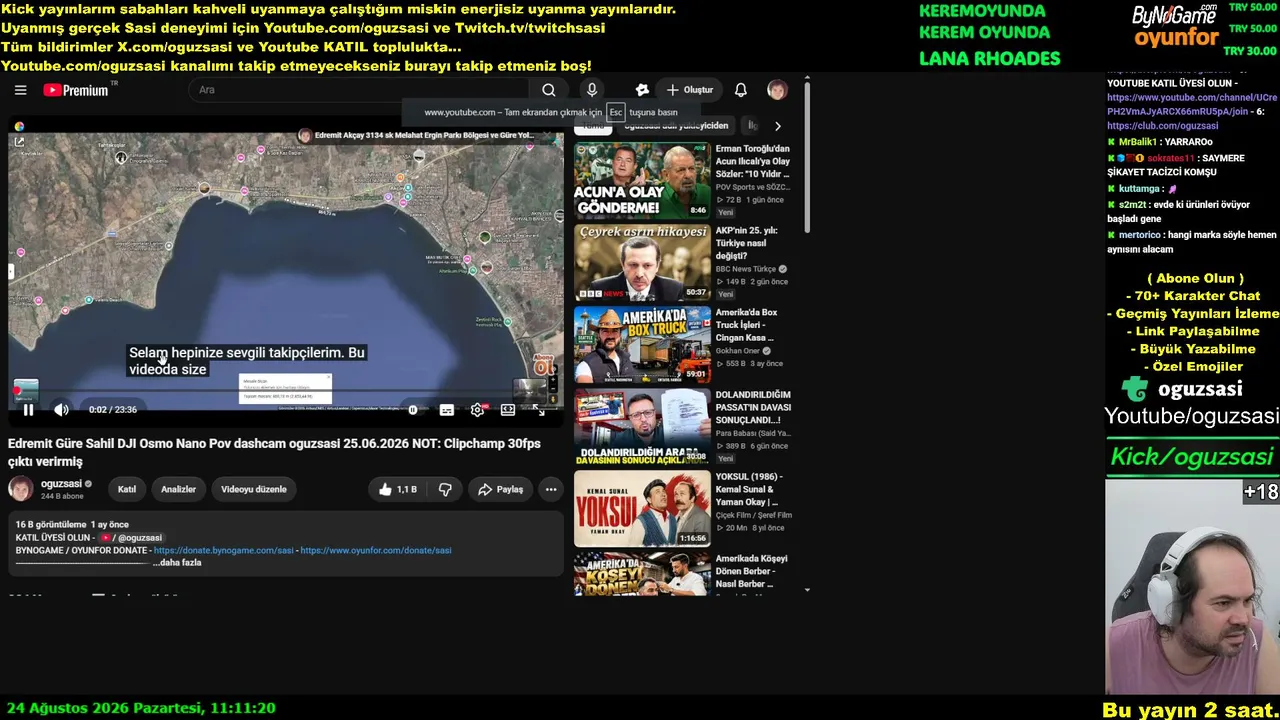1280x720 pixels.
Task: Open the Çeyrek asrın hikayesi thumbnail
Action: (642, 262)
